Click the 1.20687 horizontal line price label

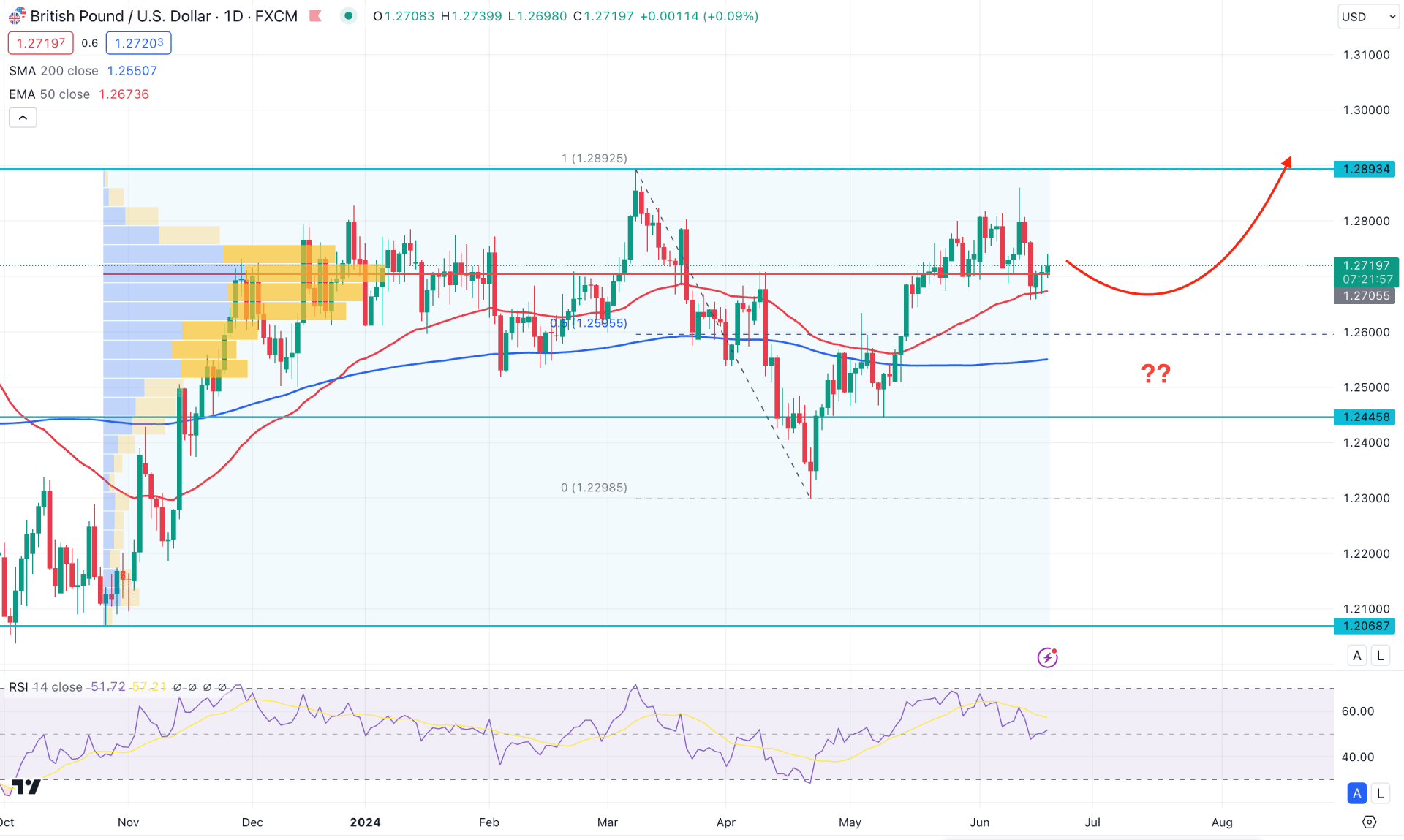click(1365, 626)
